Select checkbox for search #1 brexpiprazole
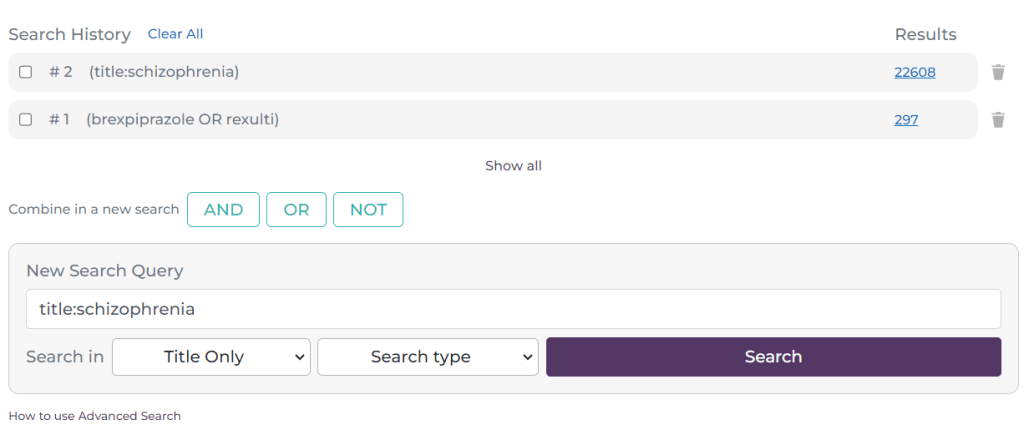The image size is (1024, 430). point(26,120)
